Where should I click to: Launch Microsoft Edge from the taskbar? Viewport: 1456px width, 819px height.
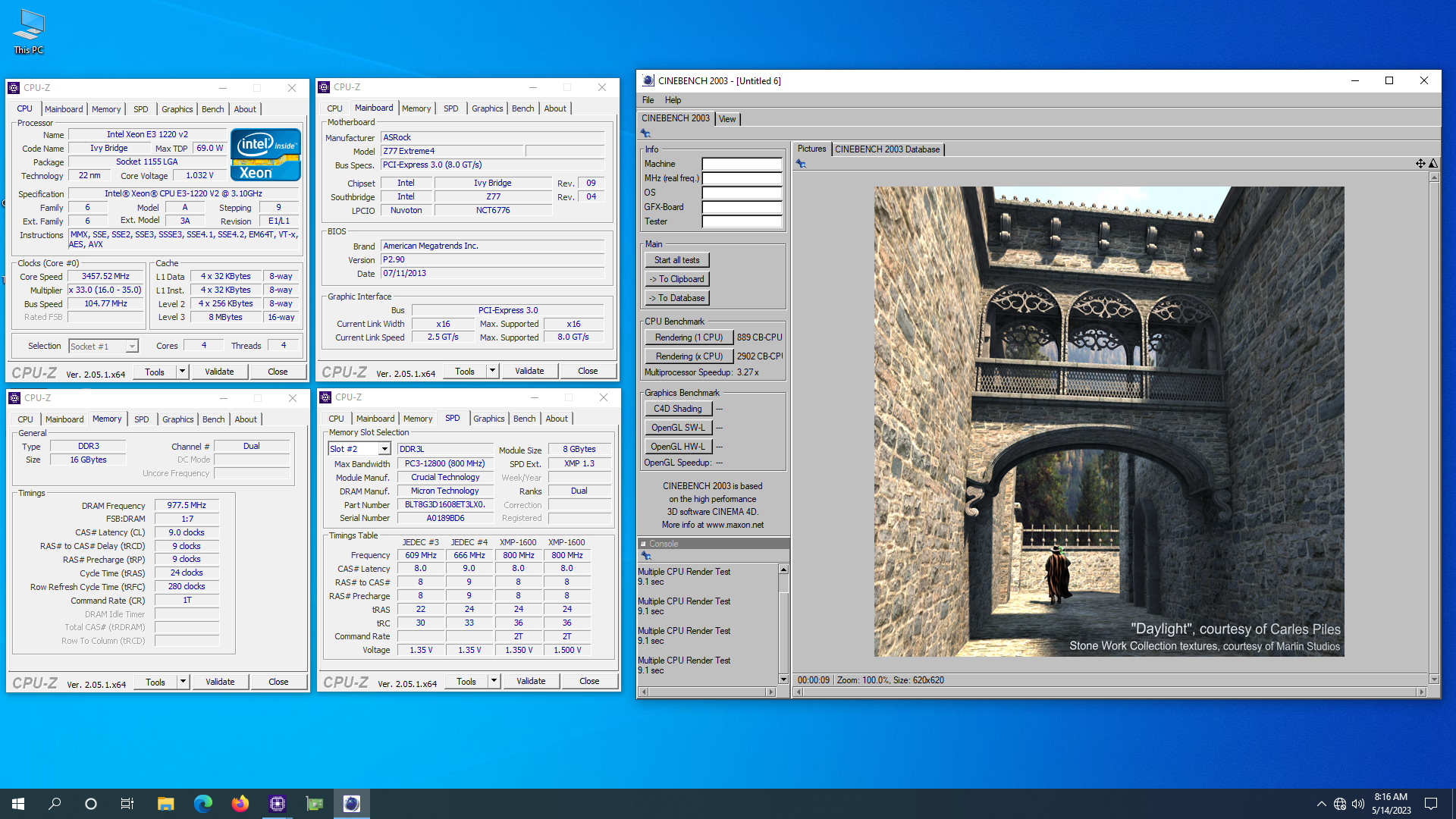[x=202, y=804]
